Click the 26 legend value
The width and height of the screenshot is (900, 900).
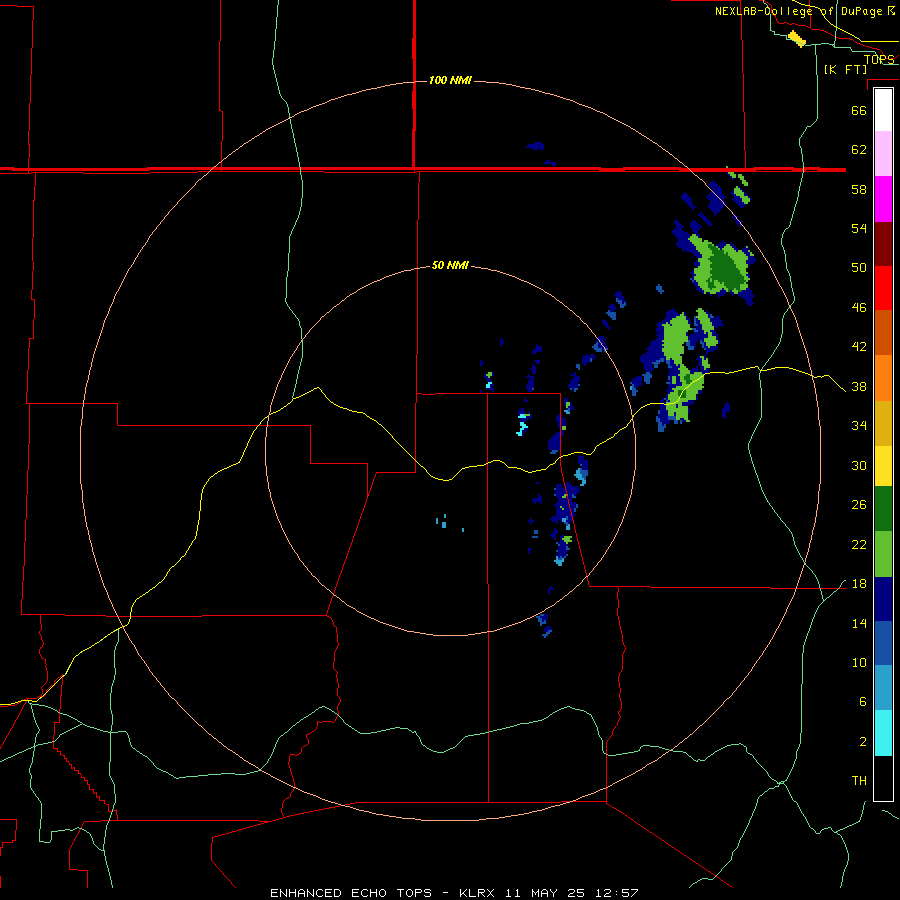[x=859, y=505]
